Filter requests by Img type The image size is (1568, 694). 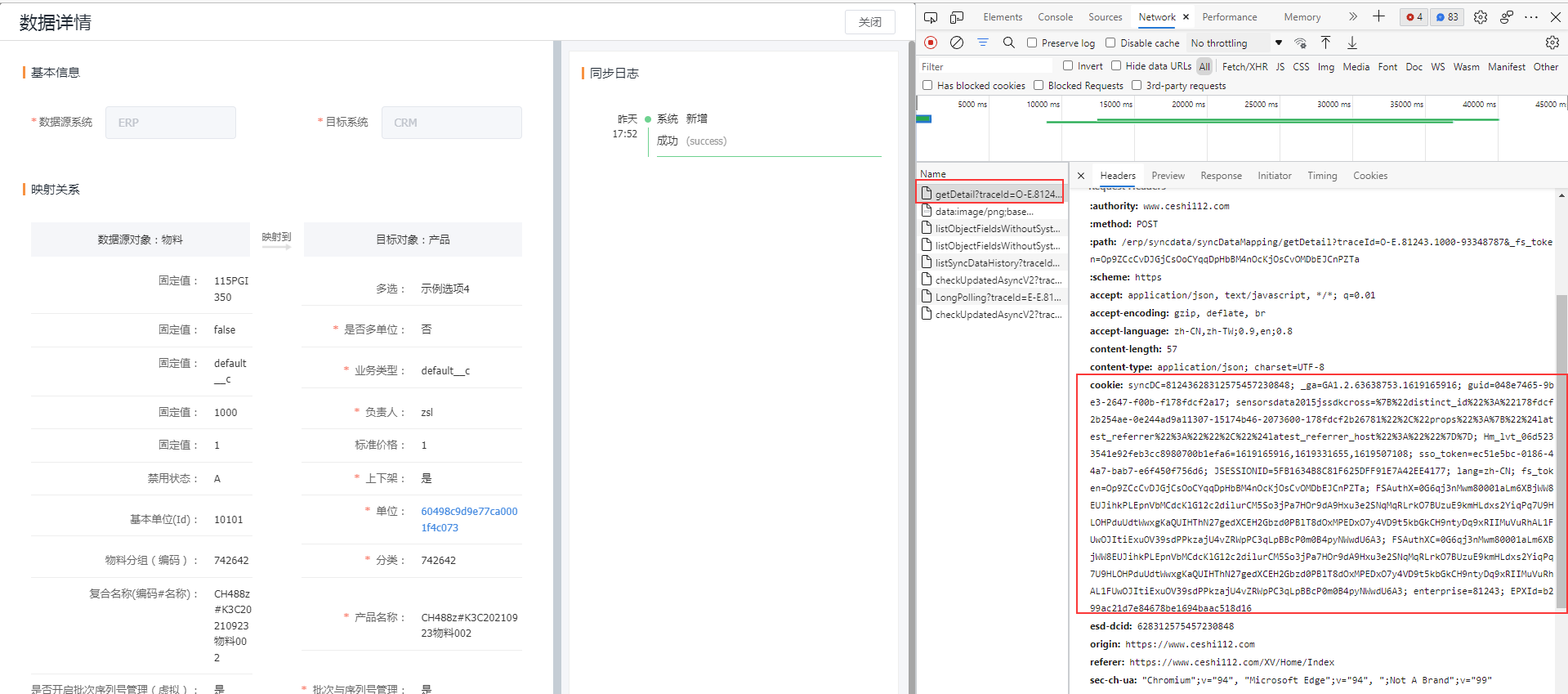(1326, 67)
